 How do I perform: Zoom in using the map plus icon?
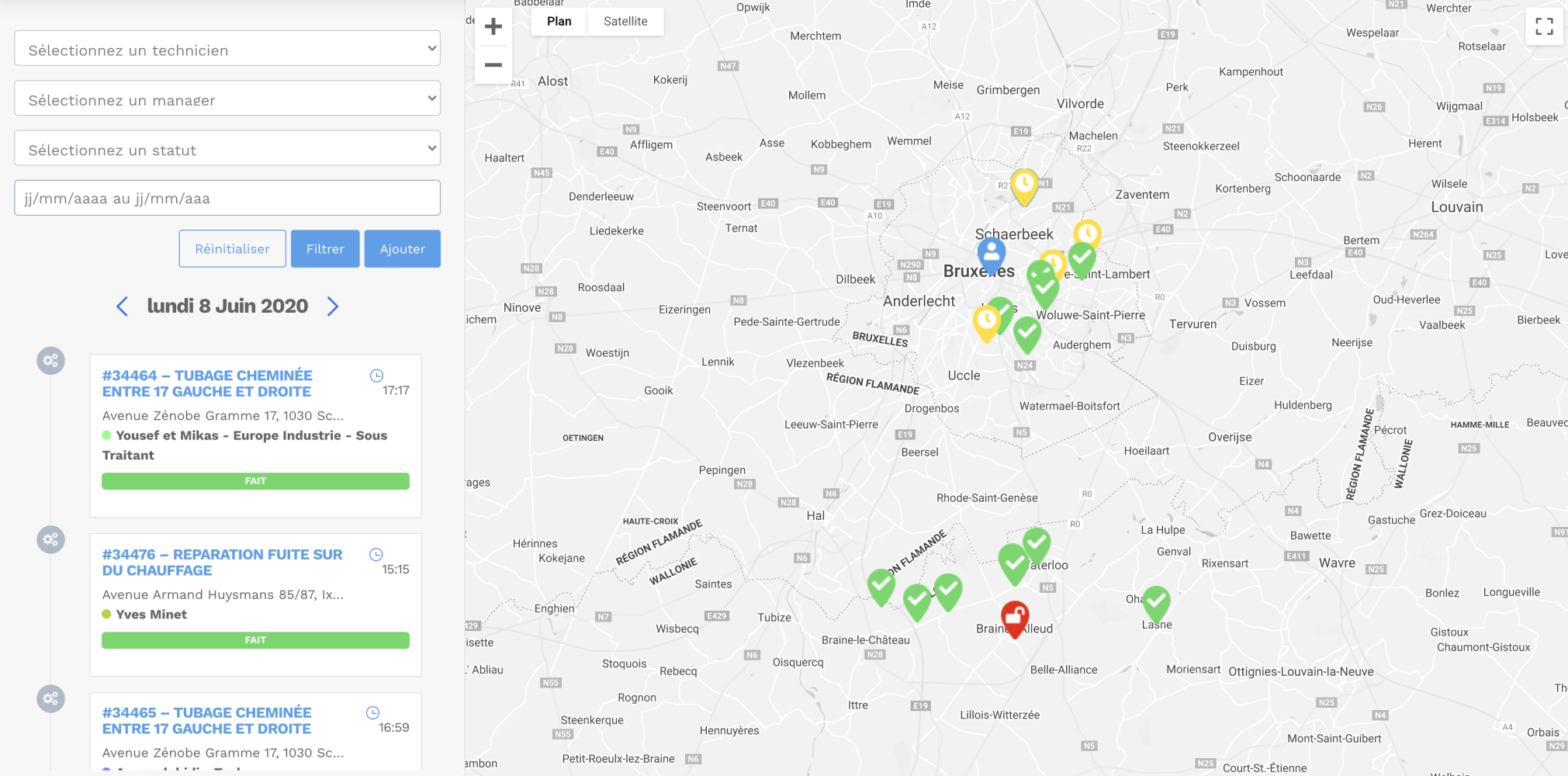click(493, 26)
